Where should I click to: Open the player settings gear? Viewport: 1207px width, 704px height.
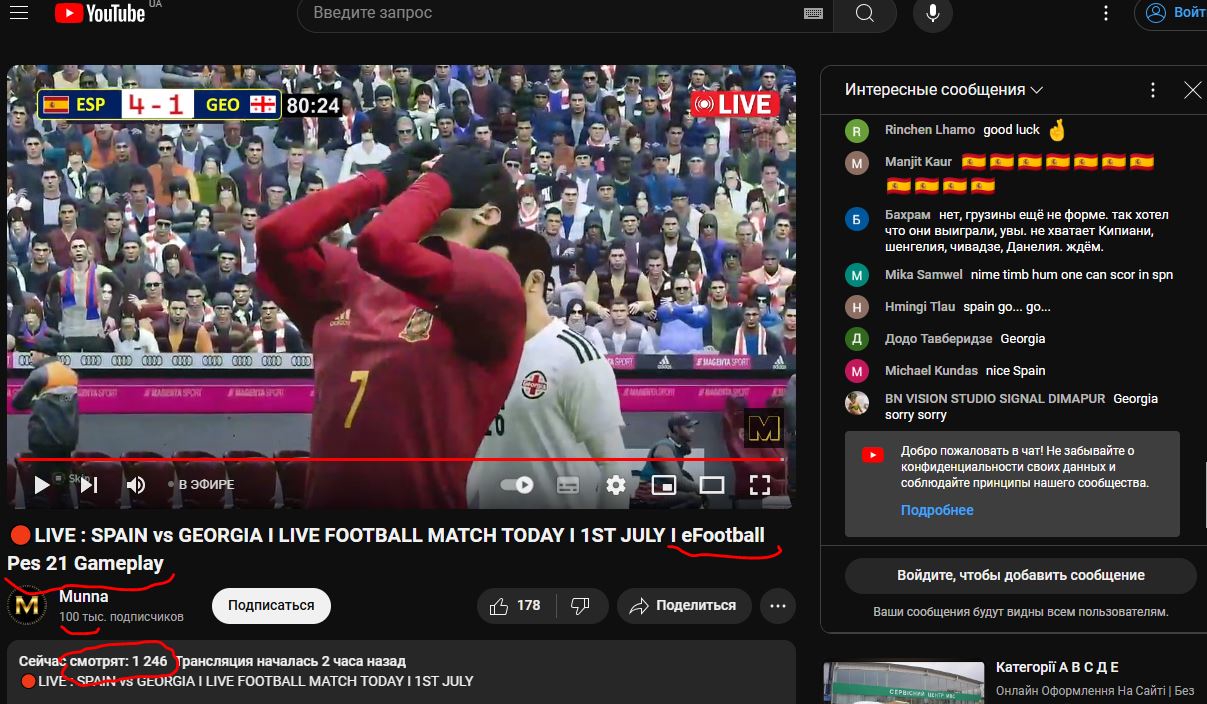pyautogui.click(x=616, y=485)
